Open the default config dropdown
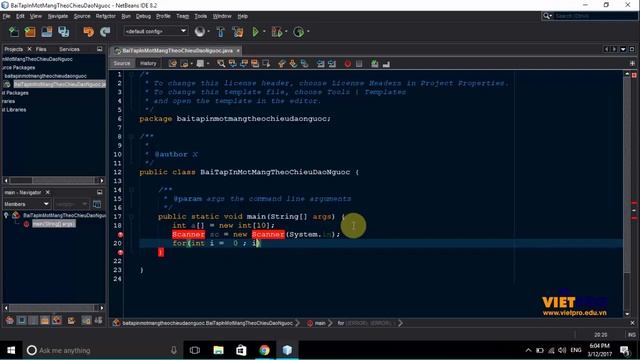640x360 pixels. coord(156,31)
